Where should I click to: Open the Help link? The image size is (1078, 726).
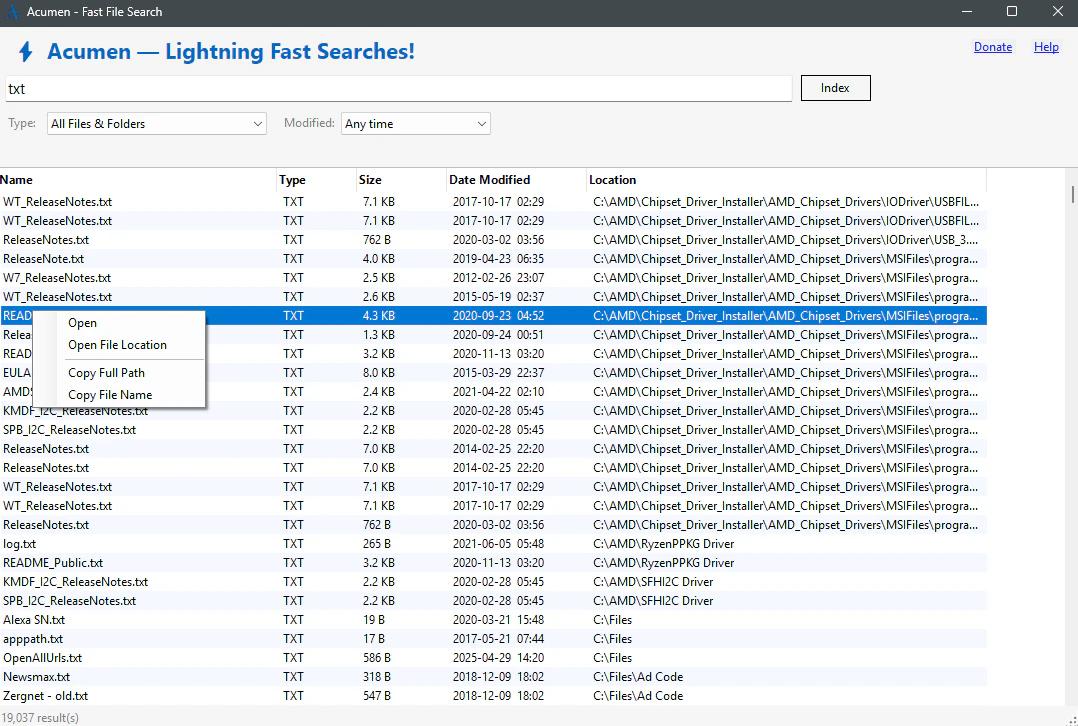(1046, 47)
